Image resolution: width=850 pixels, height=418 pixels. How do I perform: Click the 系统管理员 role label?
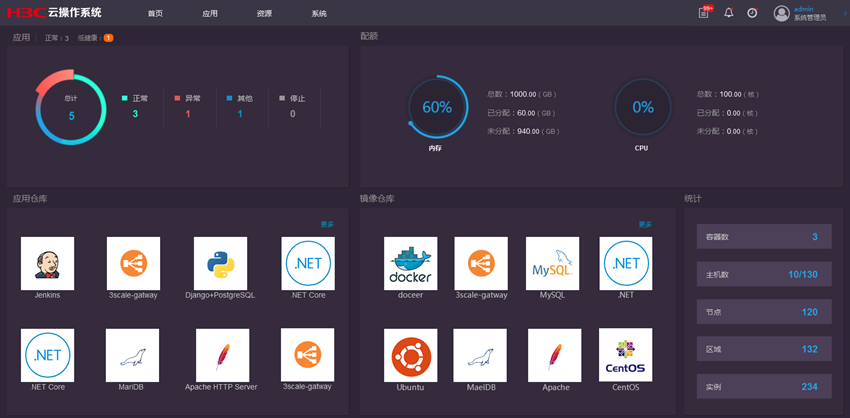[x=810, y=18]
